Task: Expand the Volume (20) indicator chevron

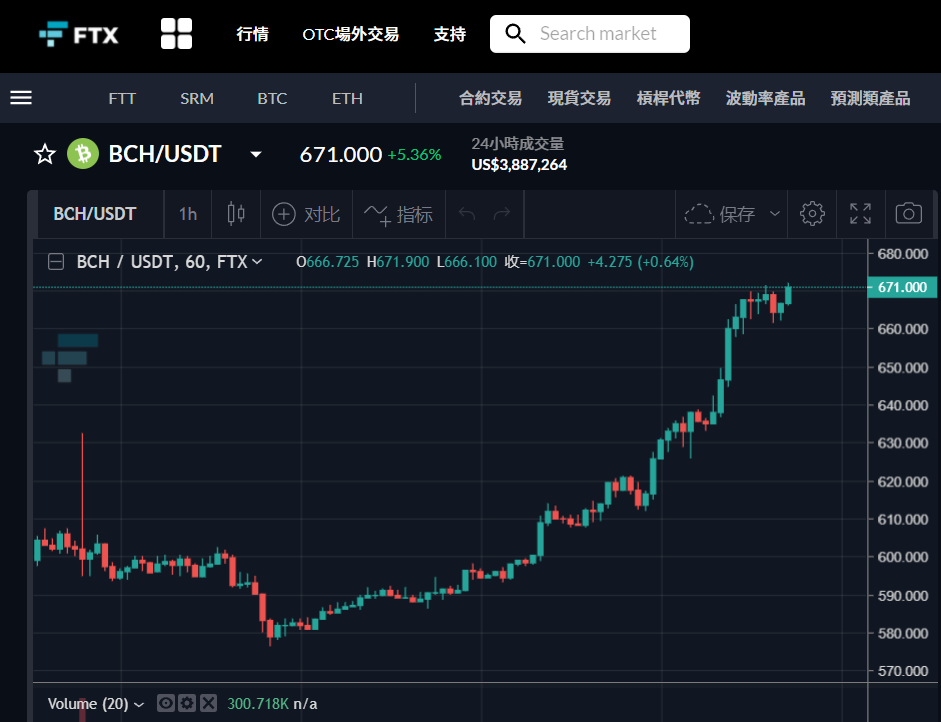Action: coord(139,704)
